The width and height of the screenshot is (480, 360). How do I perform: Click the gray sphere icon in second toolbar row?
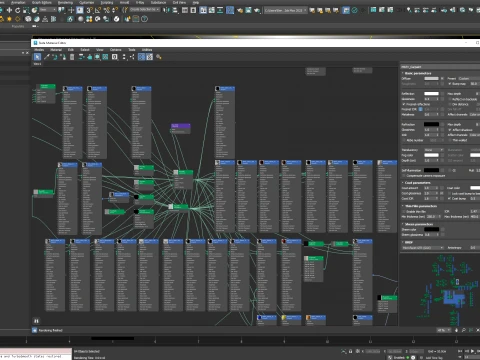[81, 19]
